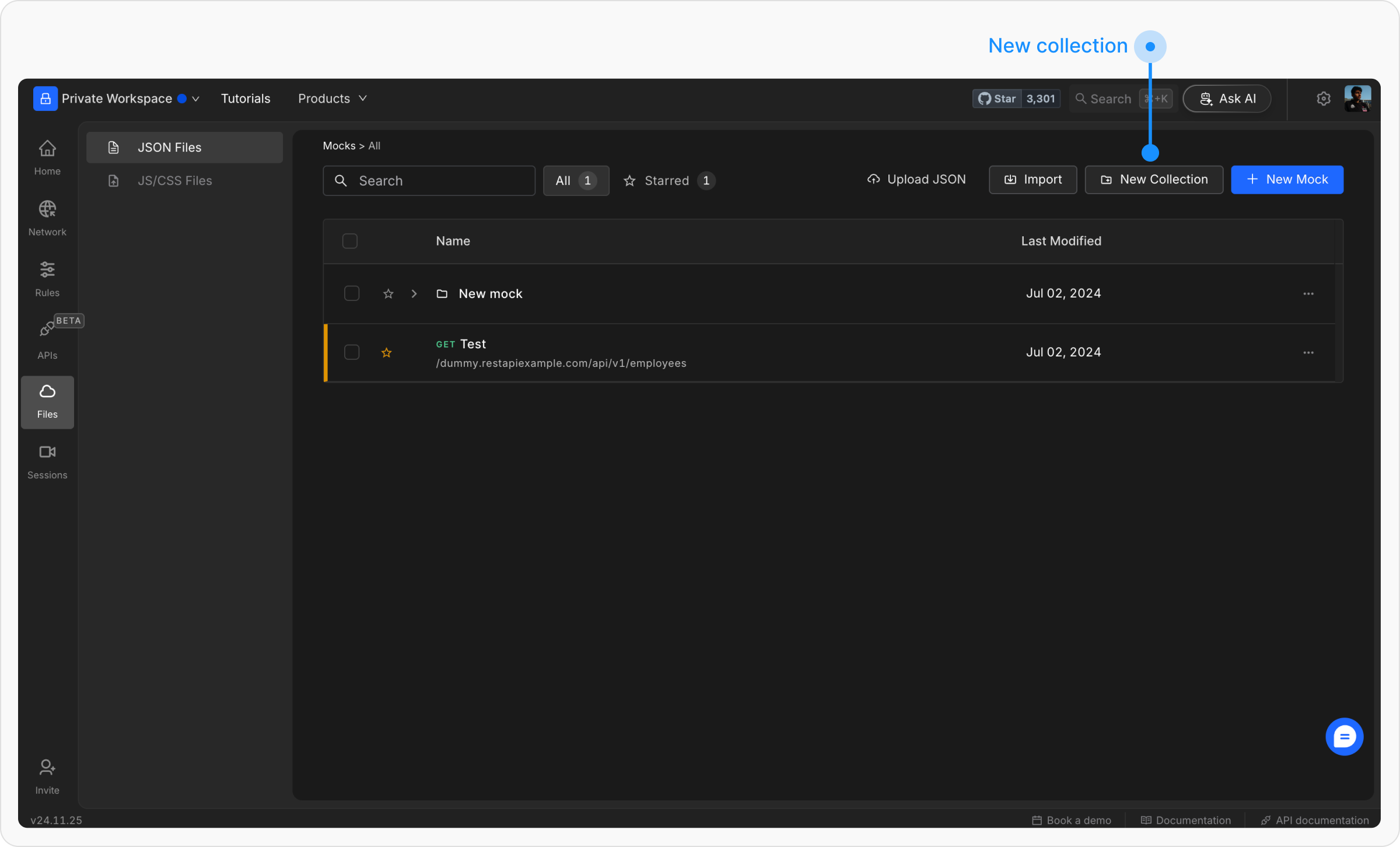The image size is (1400, 847).
Task: Open the settings gear icon
Action: pos(1323,99)
